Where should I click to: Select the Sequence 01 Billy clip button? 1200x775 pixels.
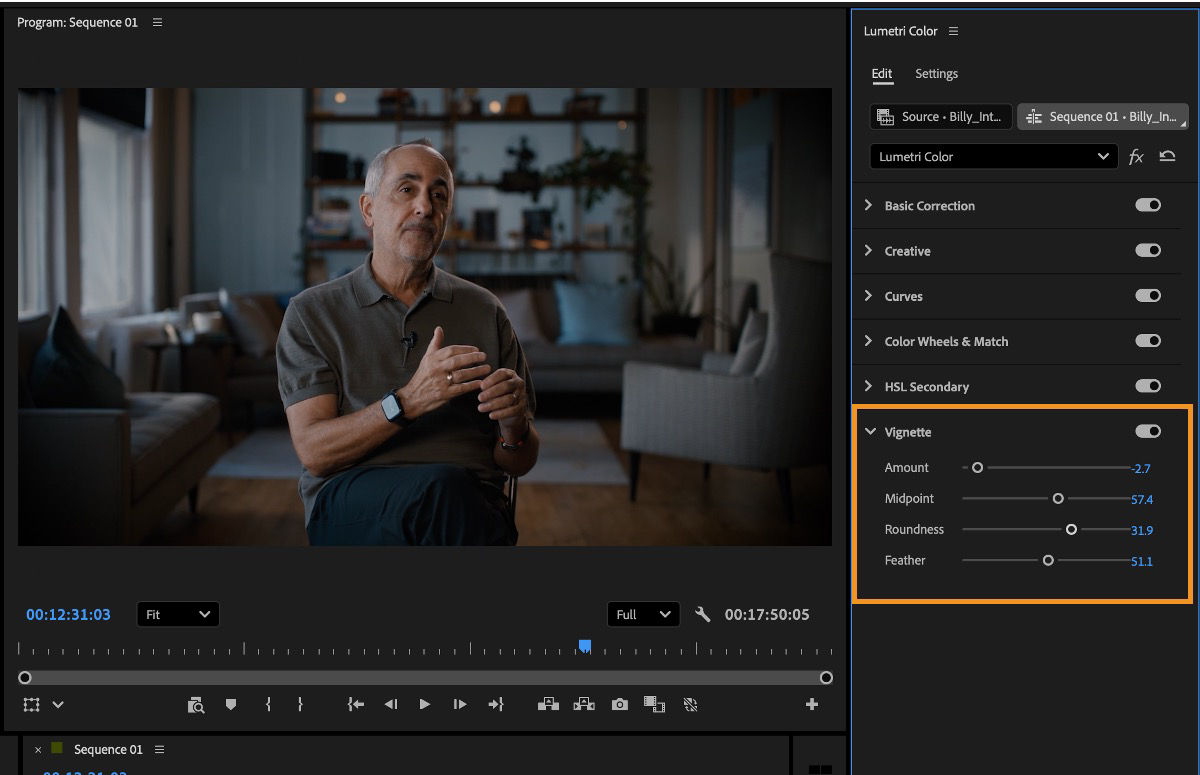coord(1103,116)
